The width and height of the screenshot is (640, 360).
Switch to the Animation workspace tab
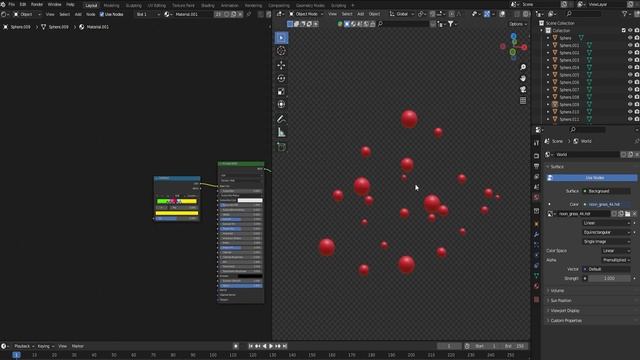coord(229,6)
